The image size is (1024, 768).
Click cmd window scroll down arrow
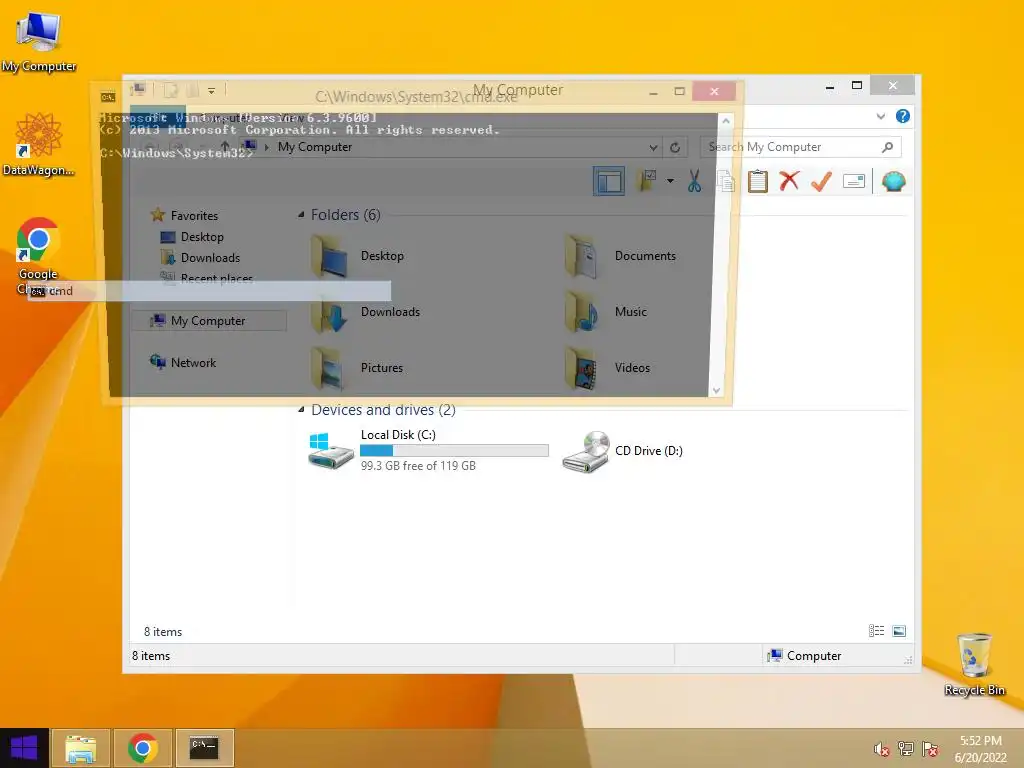[716, 390]
